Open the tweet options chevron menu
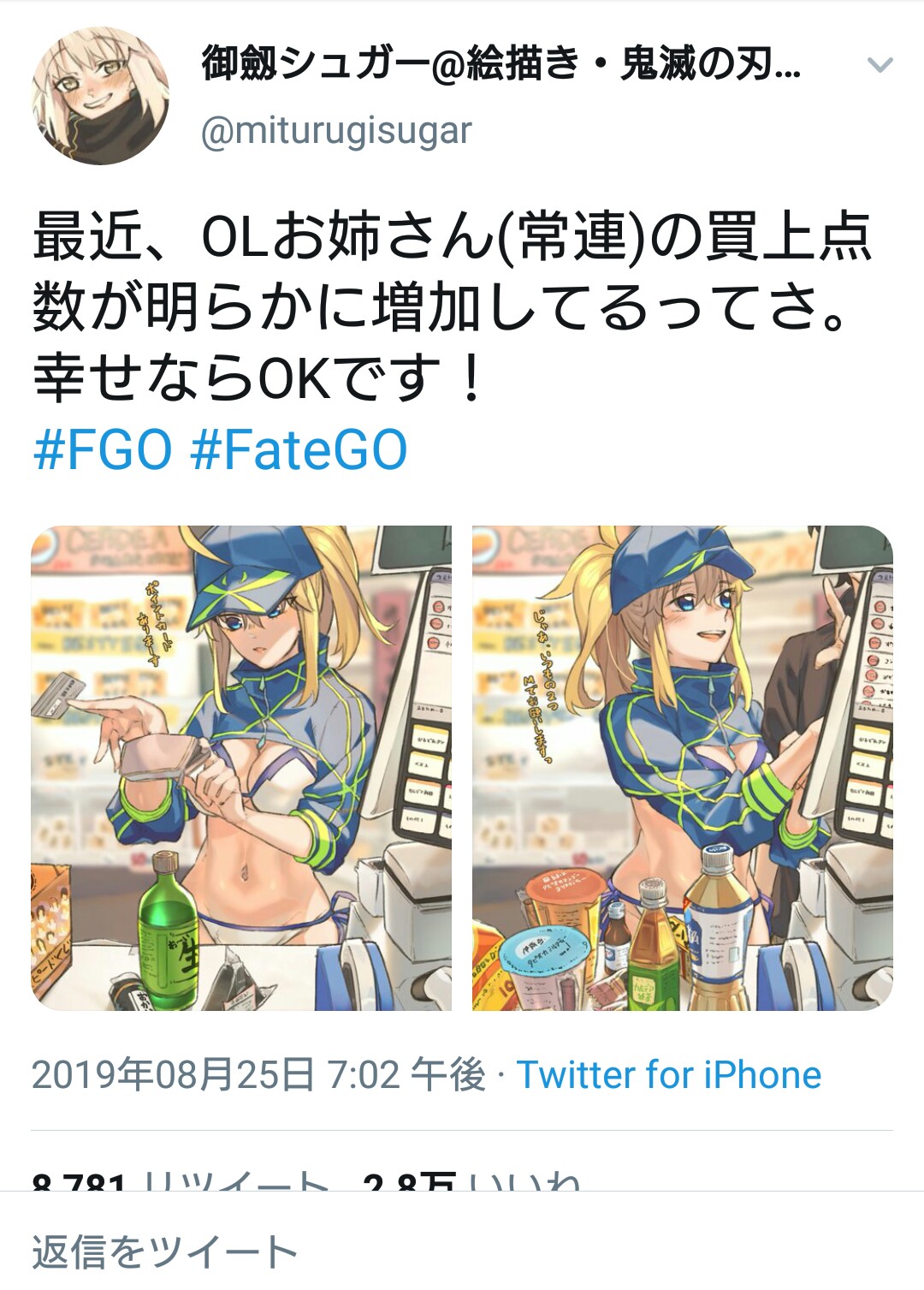The width and height of the screenshot is (924, 1290). (880, 65)
